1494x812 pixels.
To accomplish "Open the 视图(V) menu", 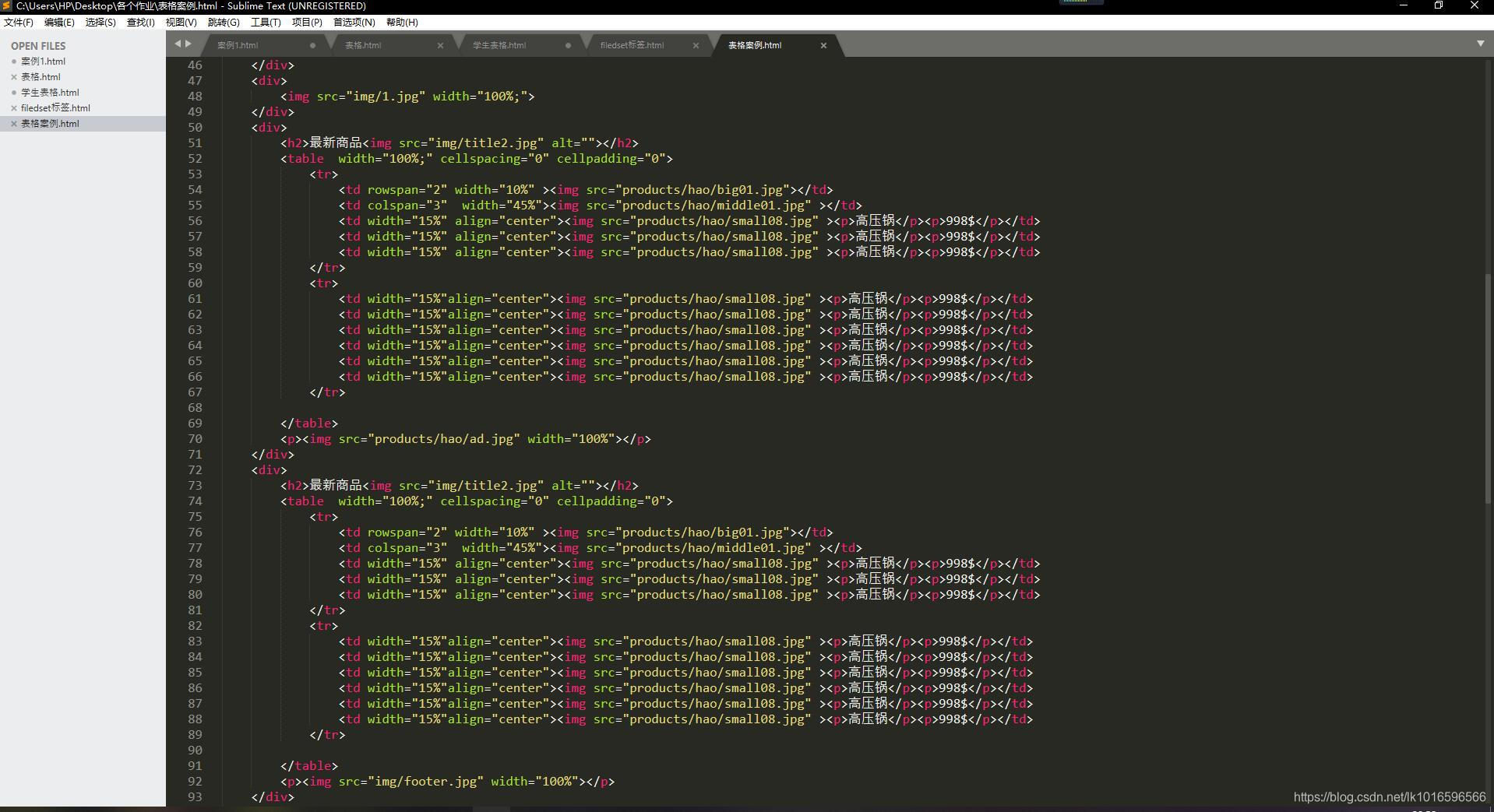I will (x=181, y=22).
